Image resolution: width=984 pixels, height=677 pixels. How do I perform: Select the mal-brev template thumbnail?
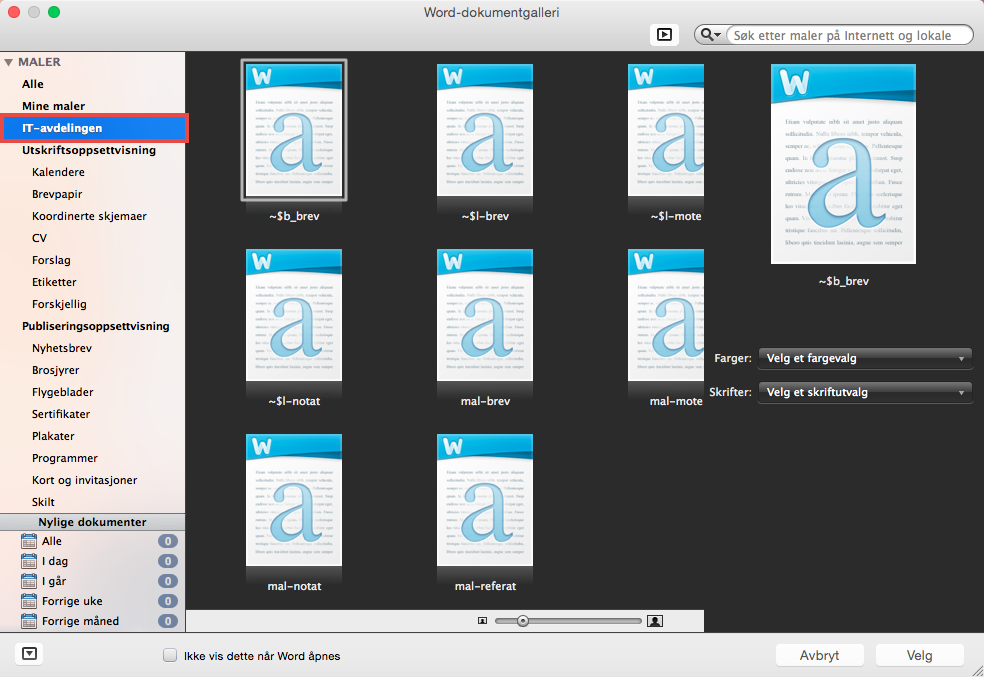(x=484, y=315)
